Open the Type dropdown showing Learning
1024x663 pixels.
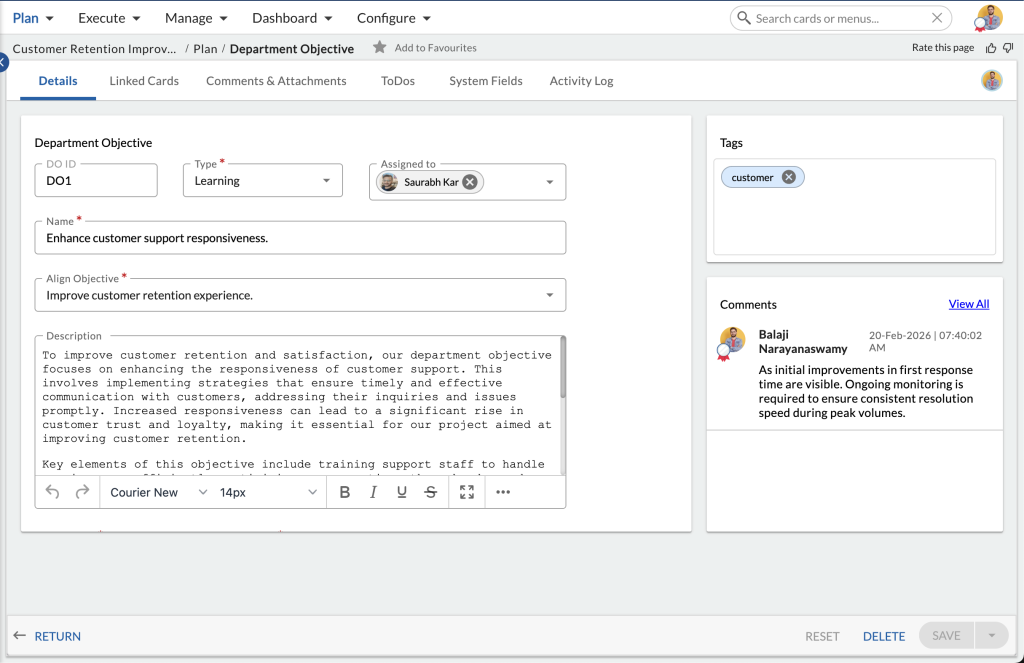point(263,181)
